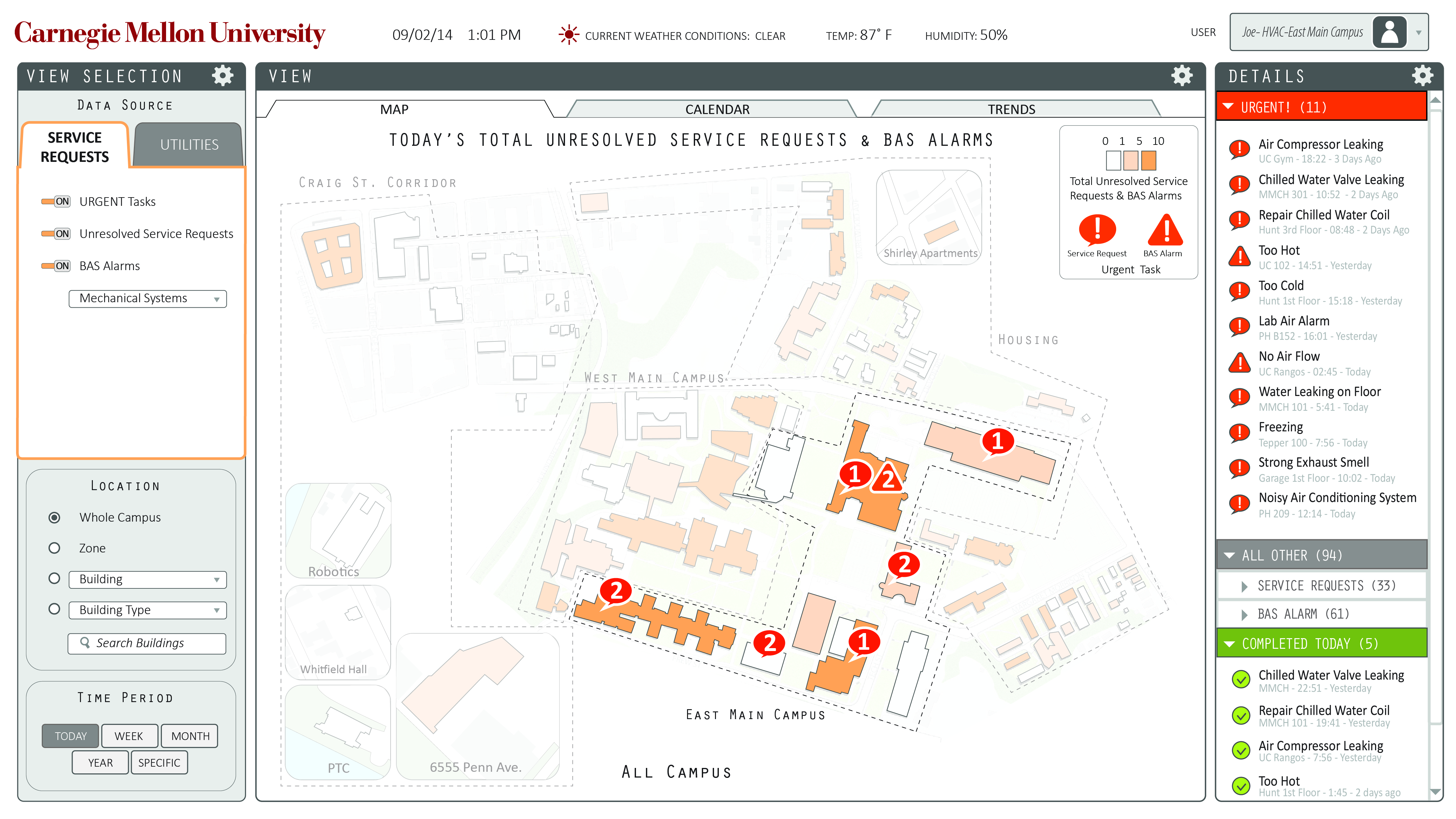This screenshot has width=1456, height=819.
Task: Select the Building Type radio button
Action: pos(54,609)
